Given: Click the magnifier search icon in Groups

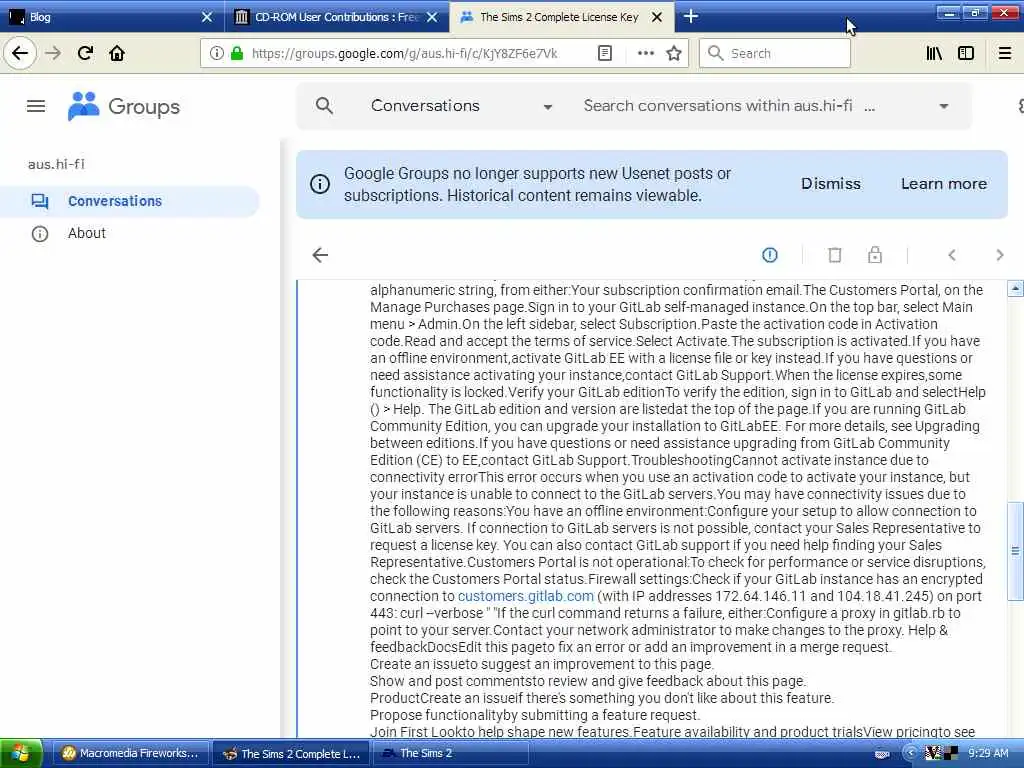Looking at the screenshot, I should click(324, 106).
